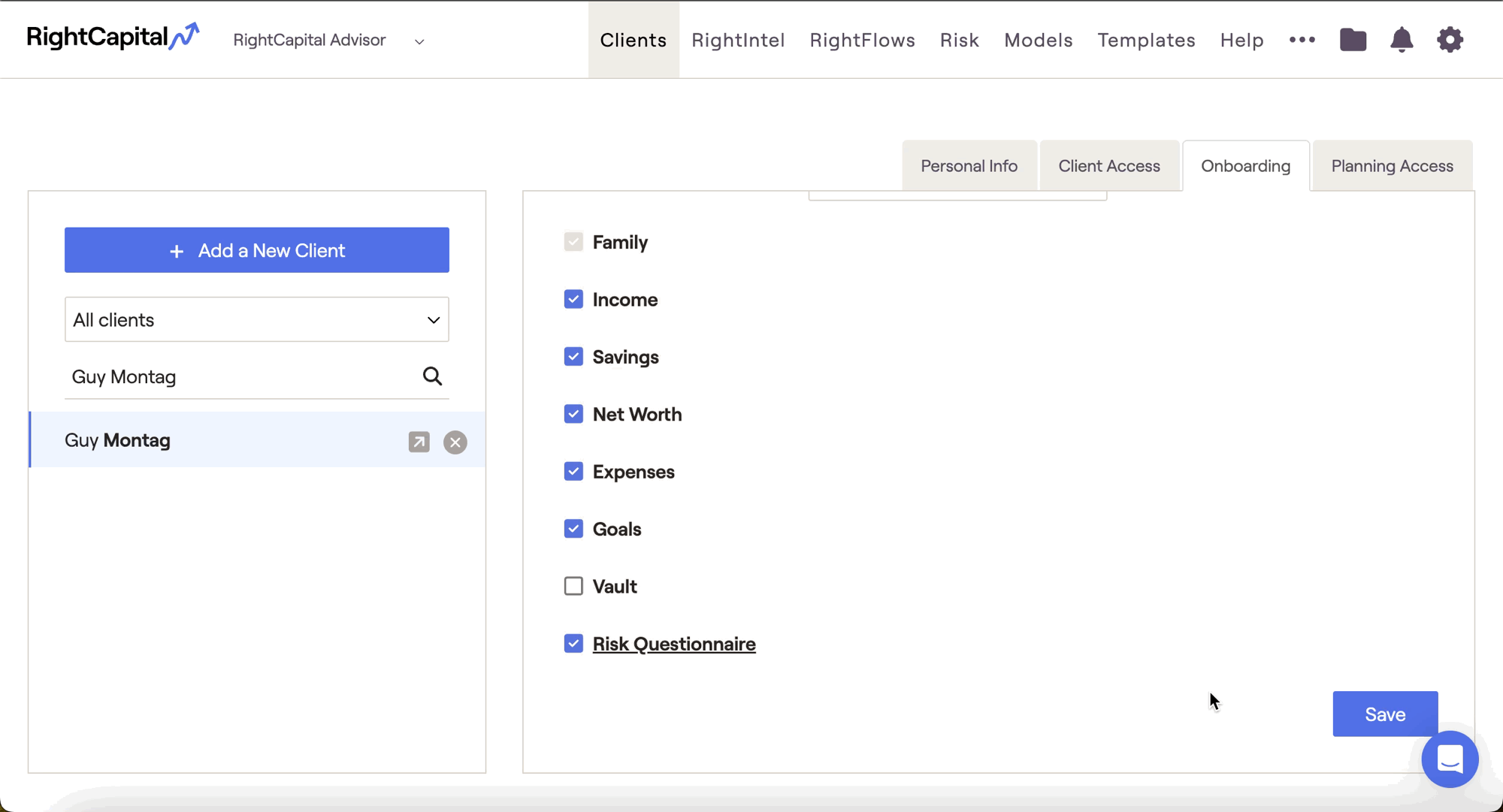Open the chat support bubble
The height and width of the screenshot is (812, 1503).
1450,759
